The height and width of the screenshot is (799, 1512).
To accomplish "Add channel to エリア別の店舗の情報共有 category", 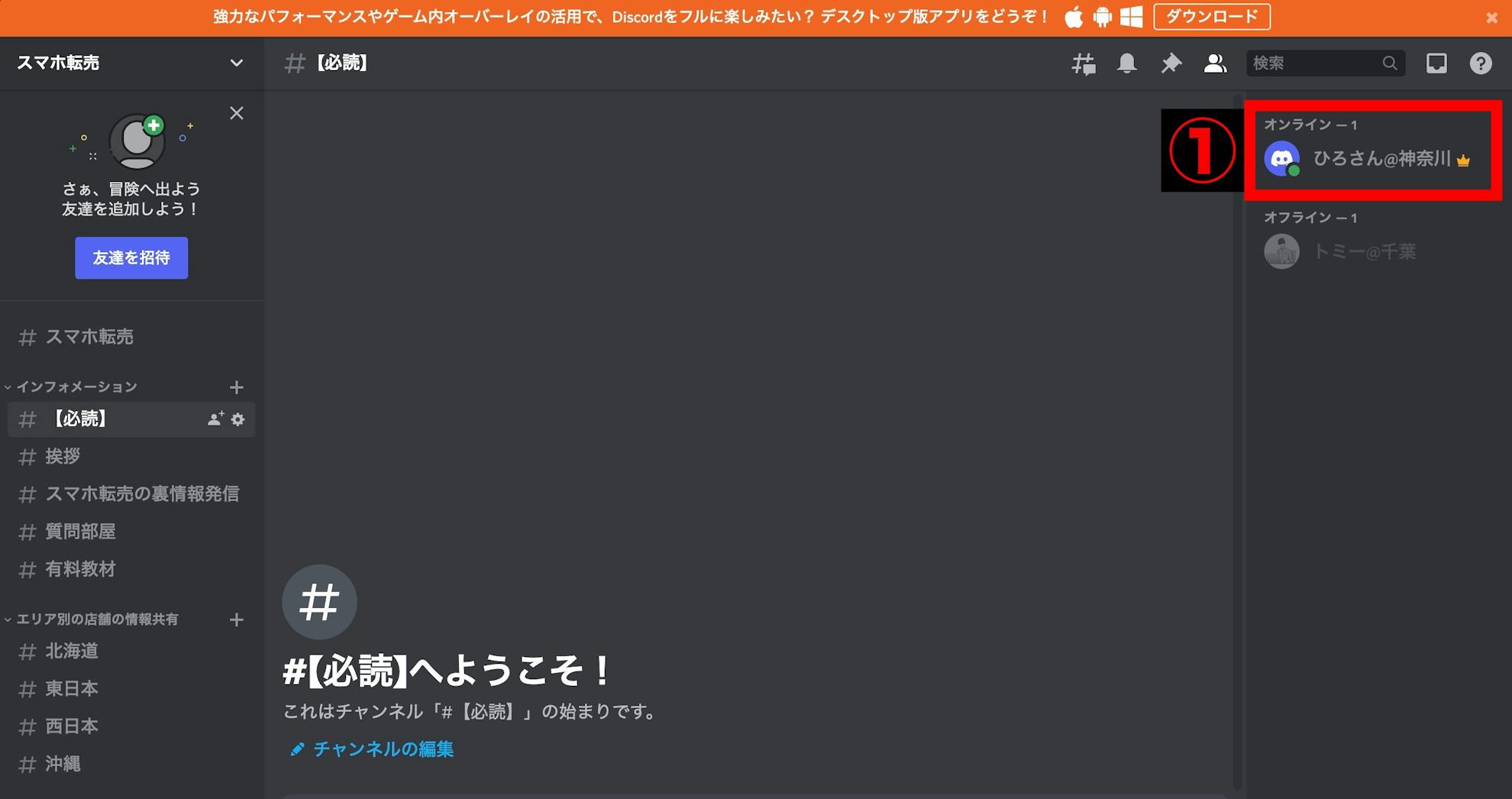I will [x=237, y=619].
